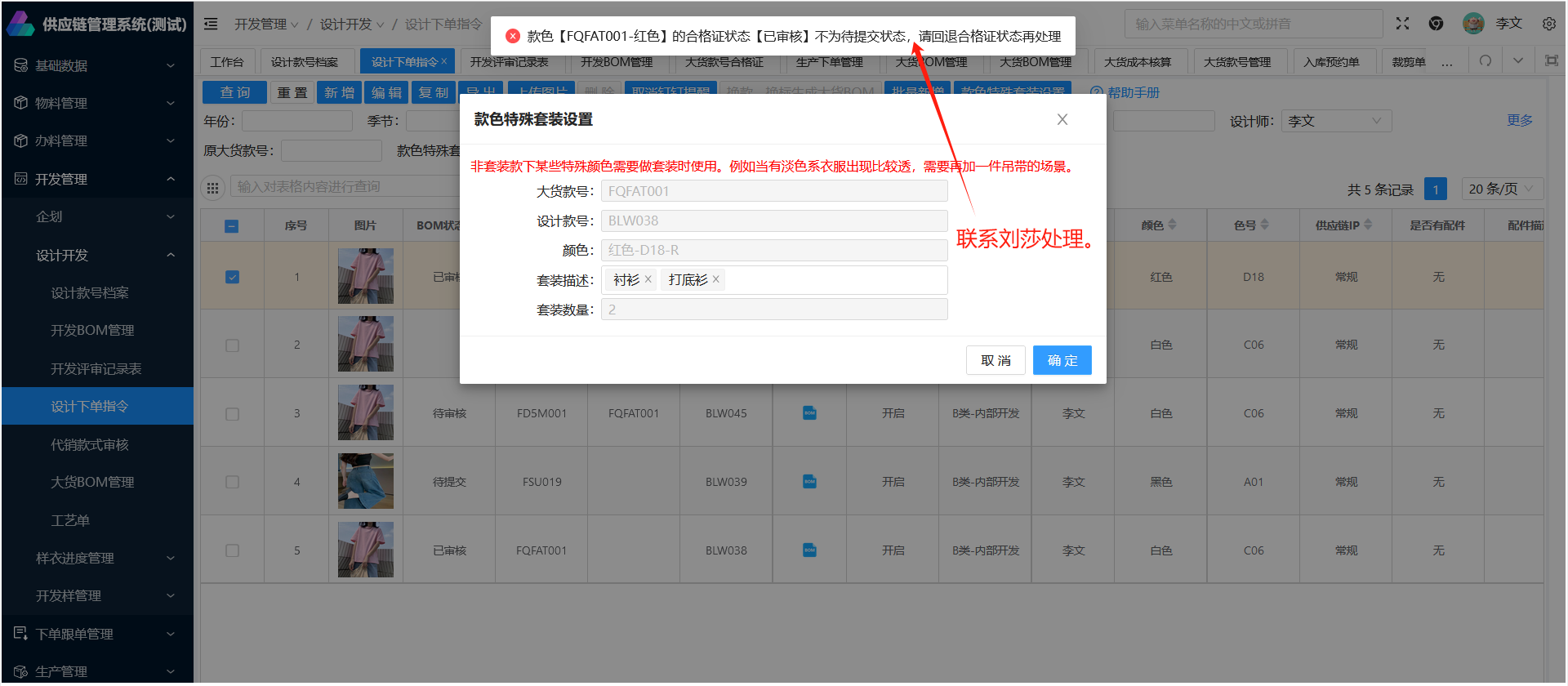The height and width of the screenshot is (686, 1568).
Task: Open BOM document icon in row 3
Action: coord(809,413)
